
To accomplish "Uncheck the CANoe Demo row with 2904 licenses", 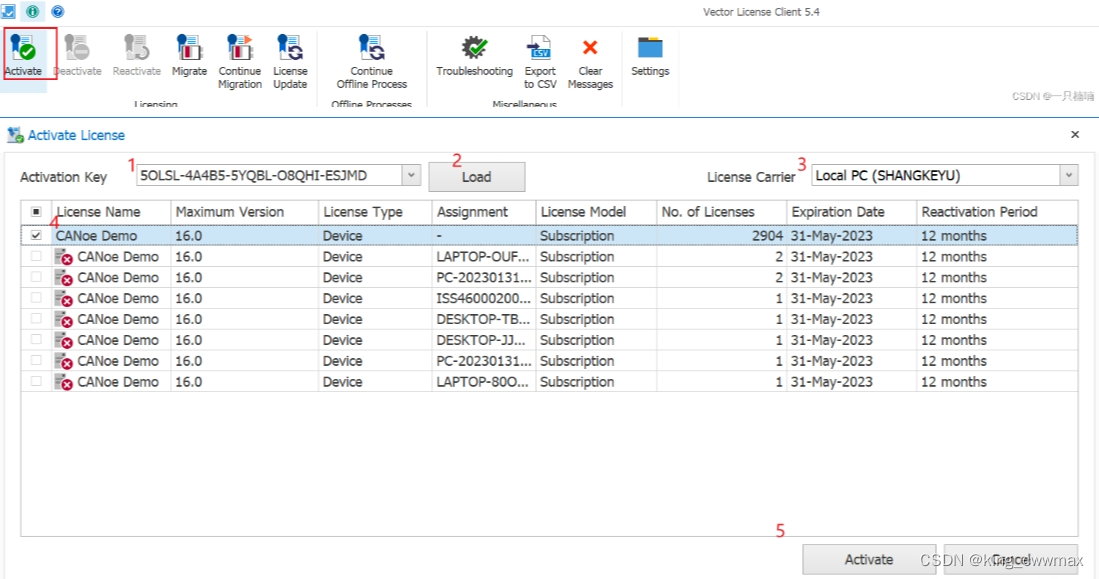I will pos(36,236).
